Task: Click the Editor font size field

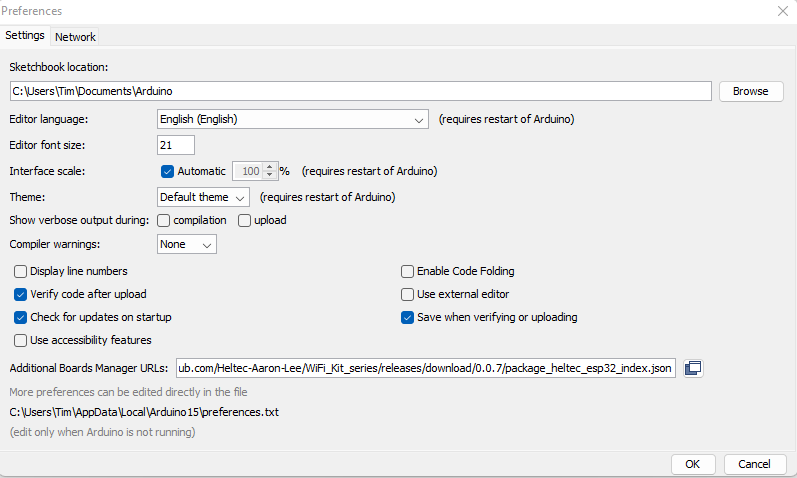Action: point(176,145)
